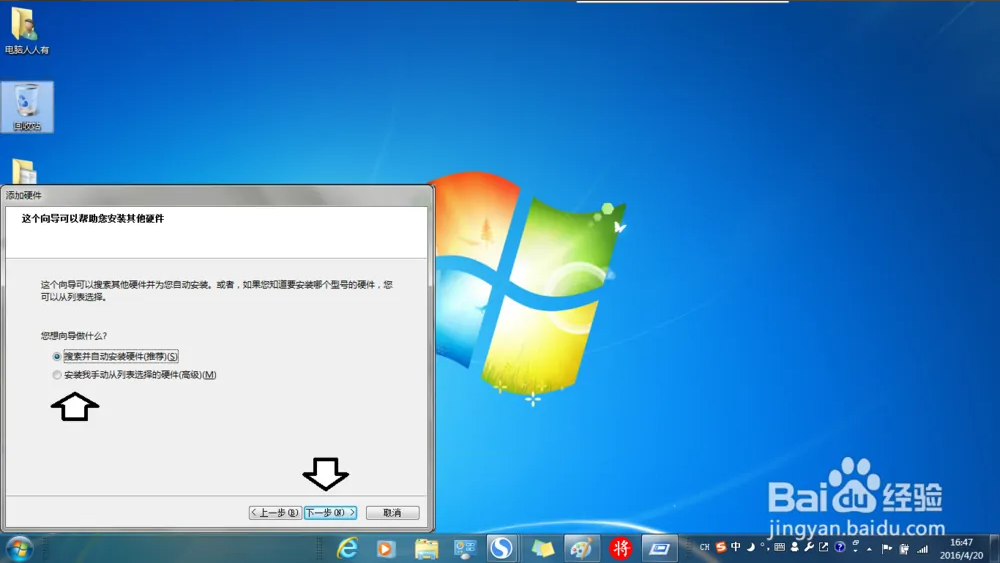Image resolution: width=1000 pixels, height=563 pixels.
Task: Select 搜索并自动安装硬件(推荐) radio option
Action: point(57,356)
